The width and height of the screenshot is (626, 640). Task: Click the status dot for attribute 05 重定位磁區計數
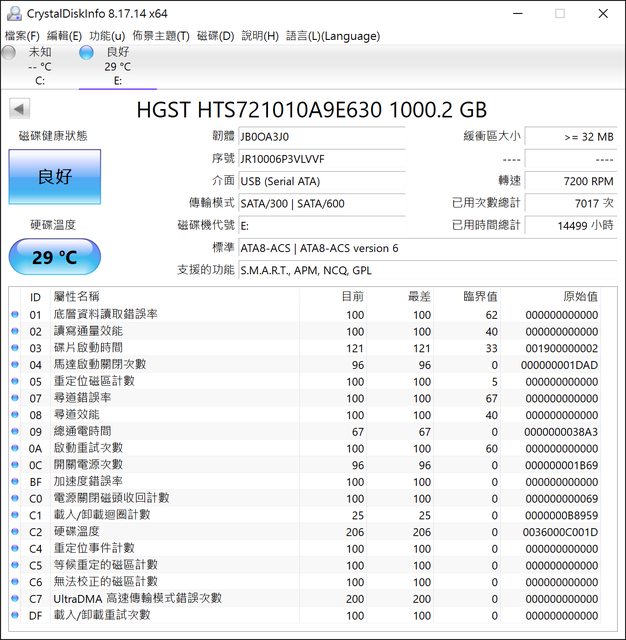(x=14, y=382)
